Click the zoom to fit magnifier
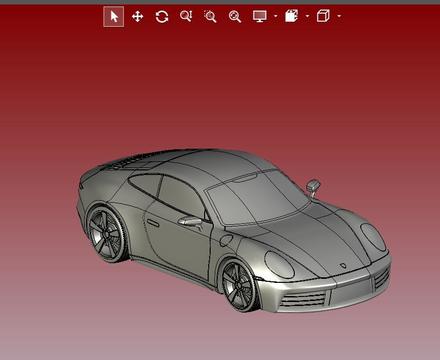 (235, 16)
